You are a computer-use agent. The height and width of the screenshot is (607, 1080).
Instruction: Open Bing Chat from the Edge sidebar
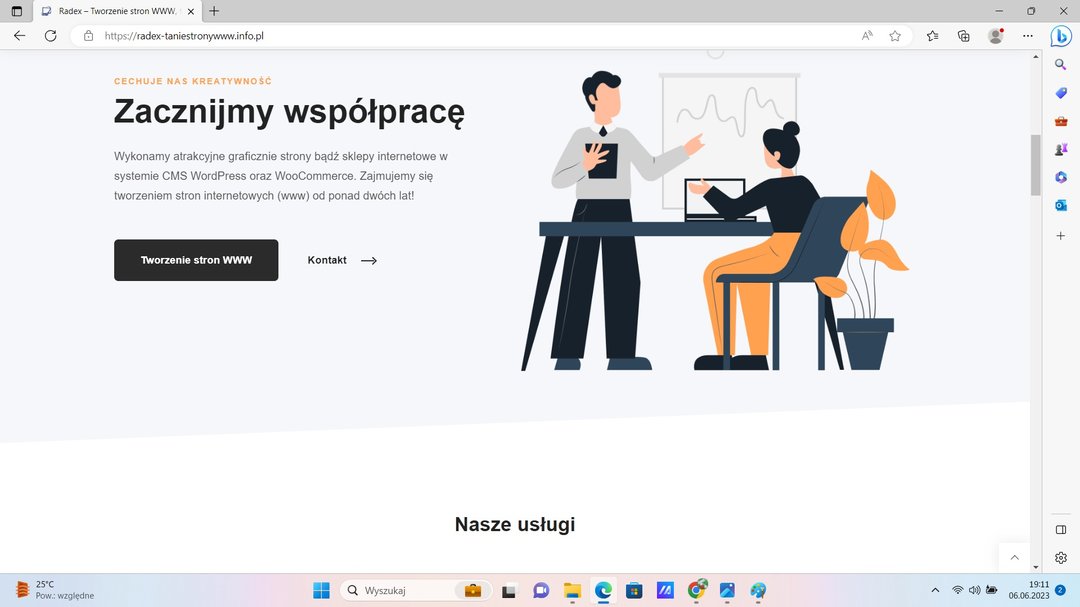(1061, 36)
